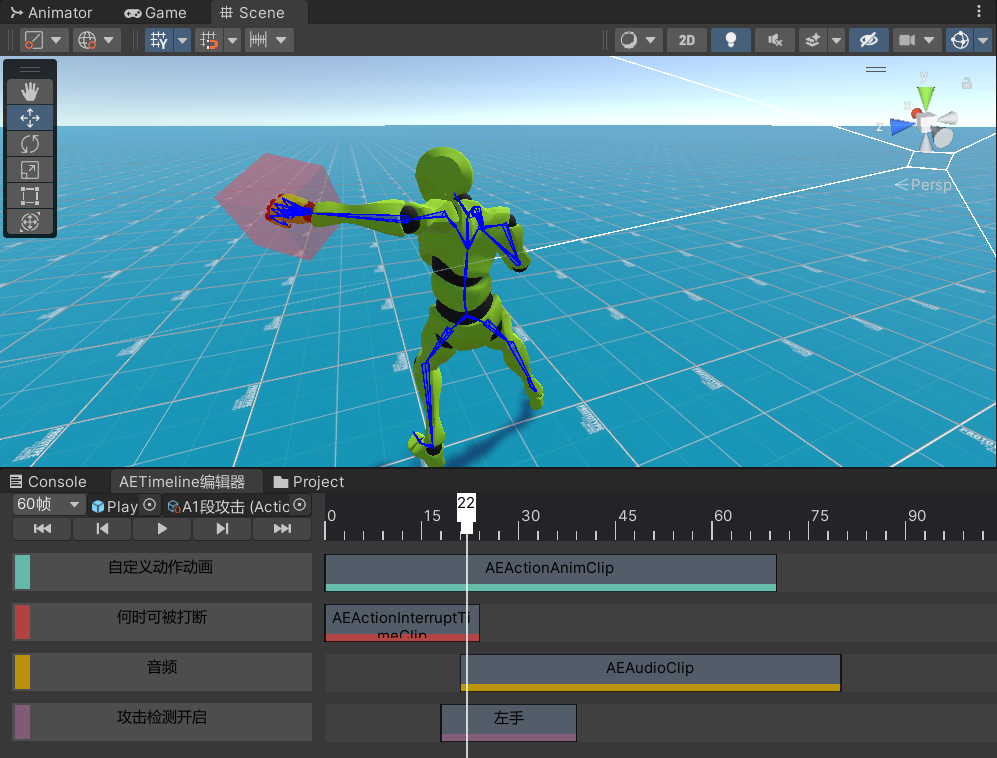
Task: Select the combined Transform tool
Action: [30, 222]
